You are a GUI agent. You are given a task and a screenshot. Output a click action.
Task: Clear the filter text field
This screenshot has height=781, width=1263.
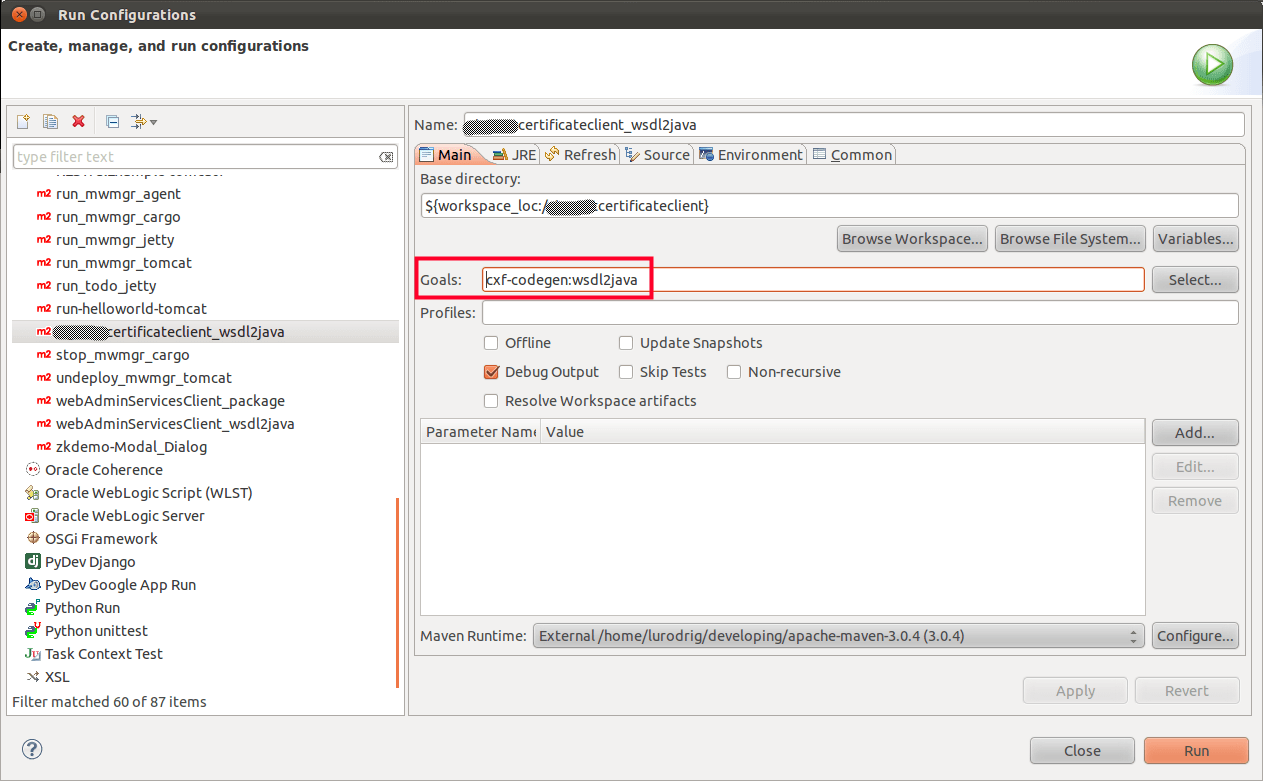click(388, 157)
